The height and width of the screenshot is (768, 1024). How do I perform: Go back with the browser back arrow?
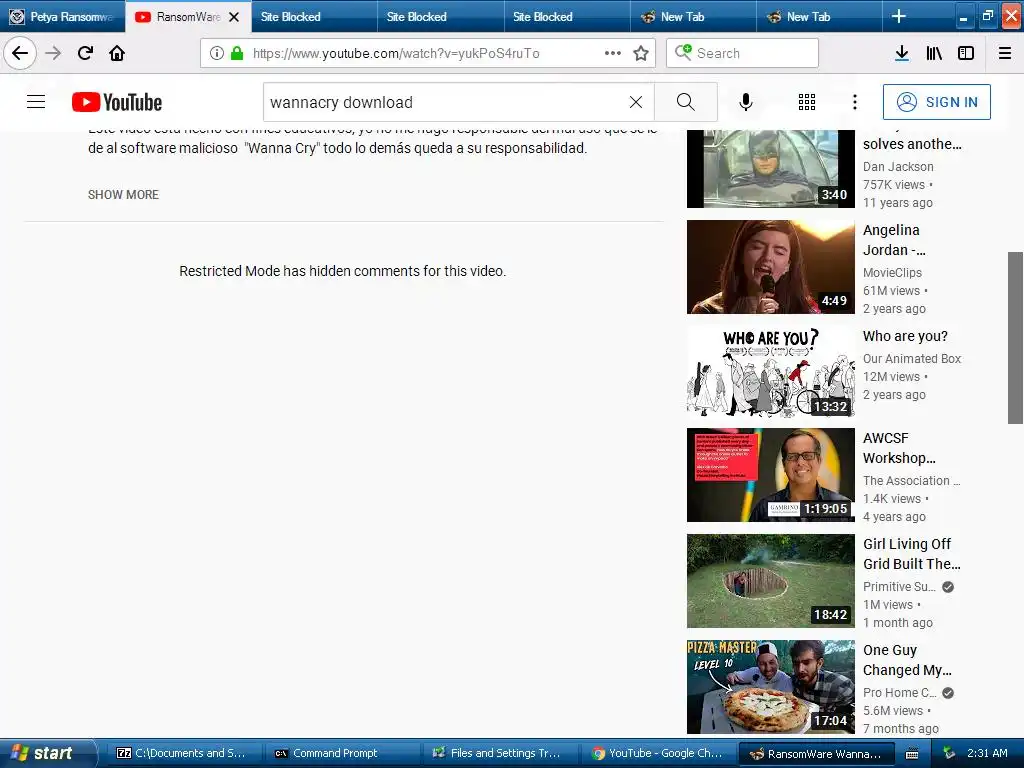click(x=20, y=53)
